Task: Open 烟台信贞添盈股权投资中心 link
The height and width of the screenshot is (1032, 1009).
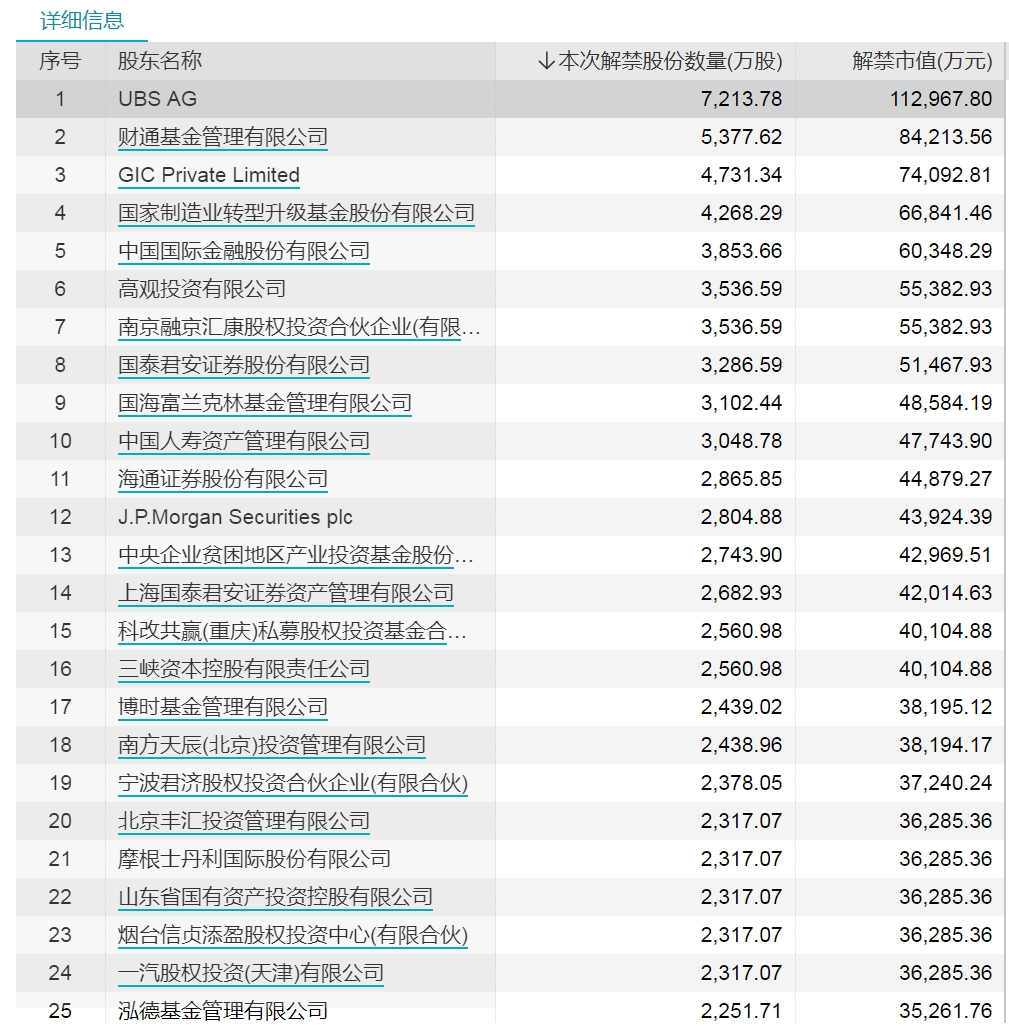Action: tap(293, 935)
